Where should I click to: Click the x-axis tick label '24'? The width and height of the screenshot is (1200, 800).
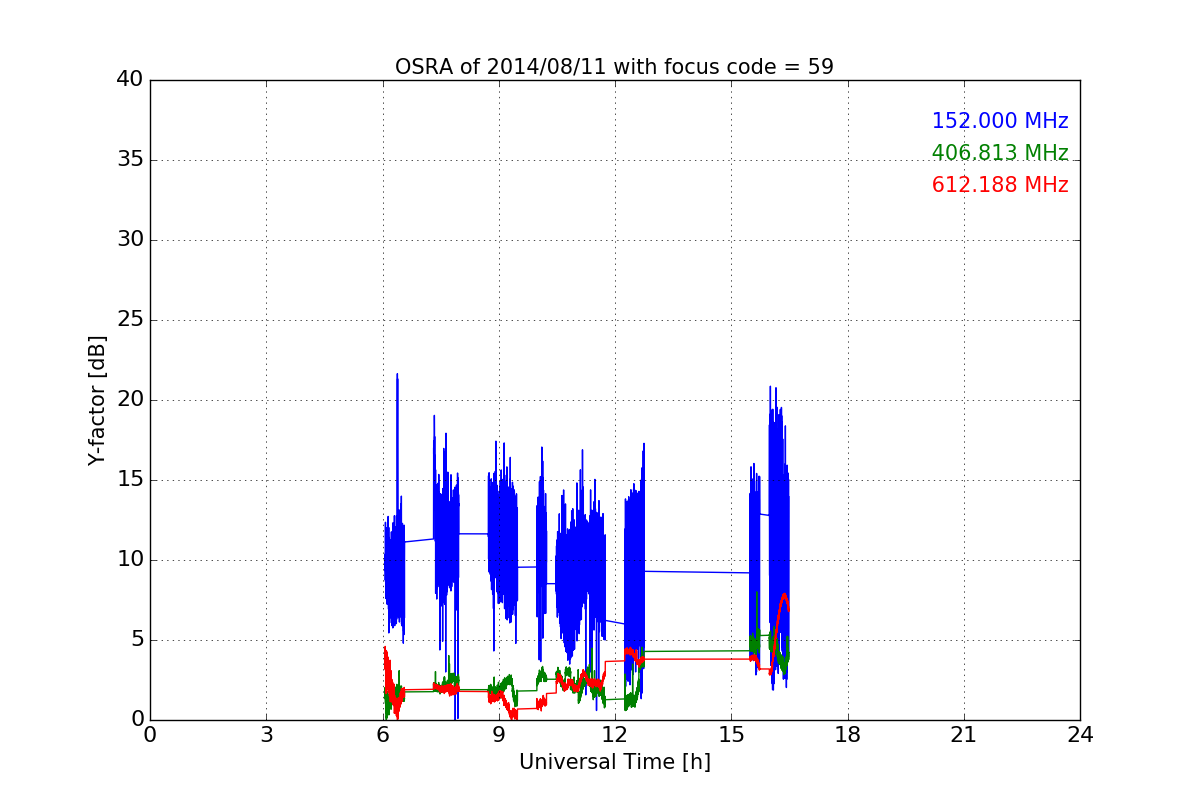click(1080, 735)
